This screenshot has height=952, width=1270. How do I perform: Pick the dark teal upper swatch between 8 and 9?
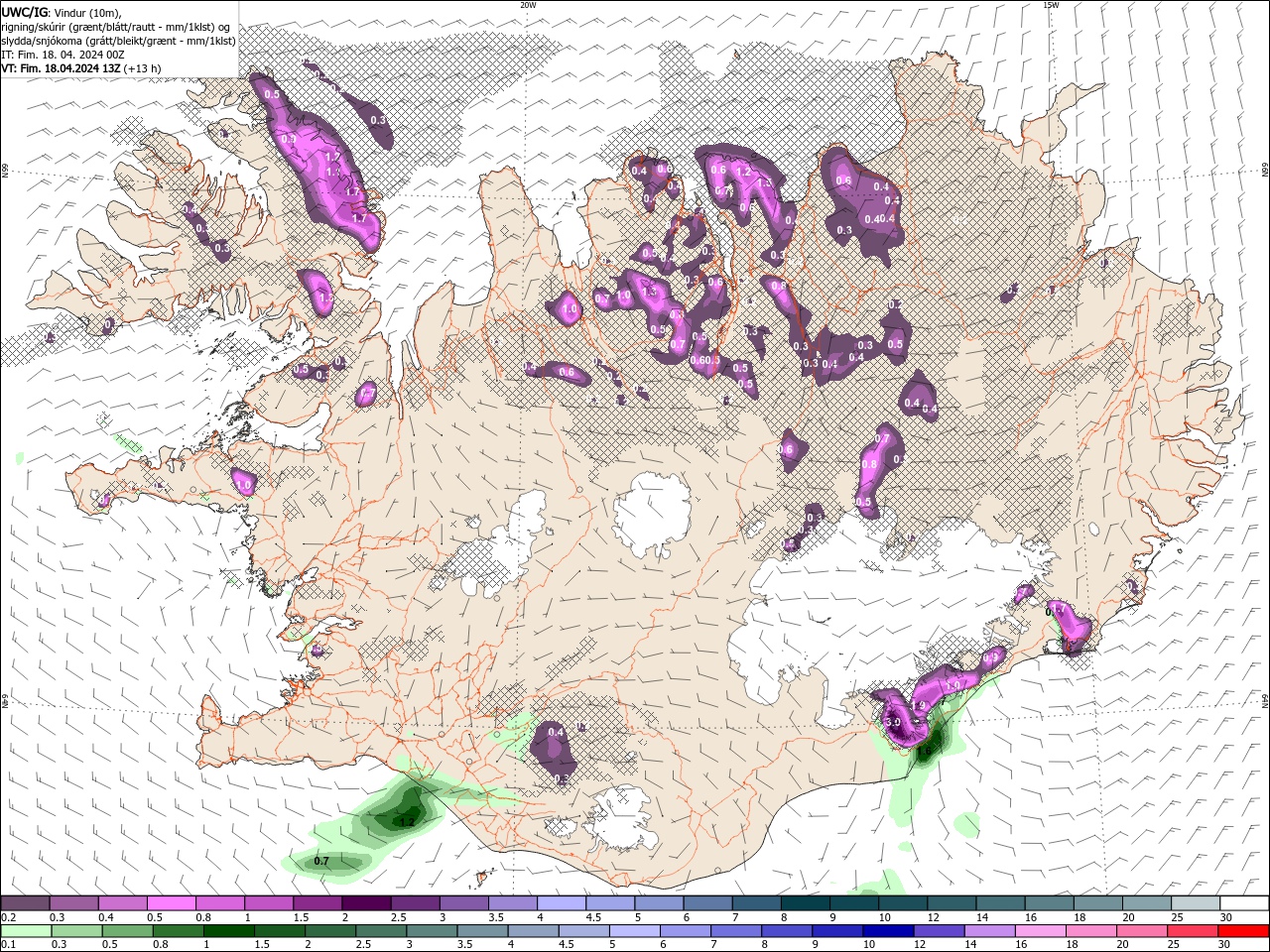point(805,902)
